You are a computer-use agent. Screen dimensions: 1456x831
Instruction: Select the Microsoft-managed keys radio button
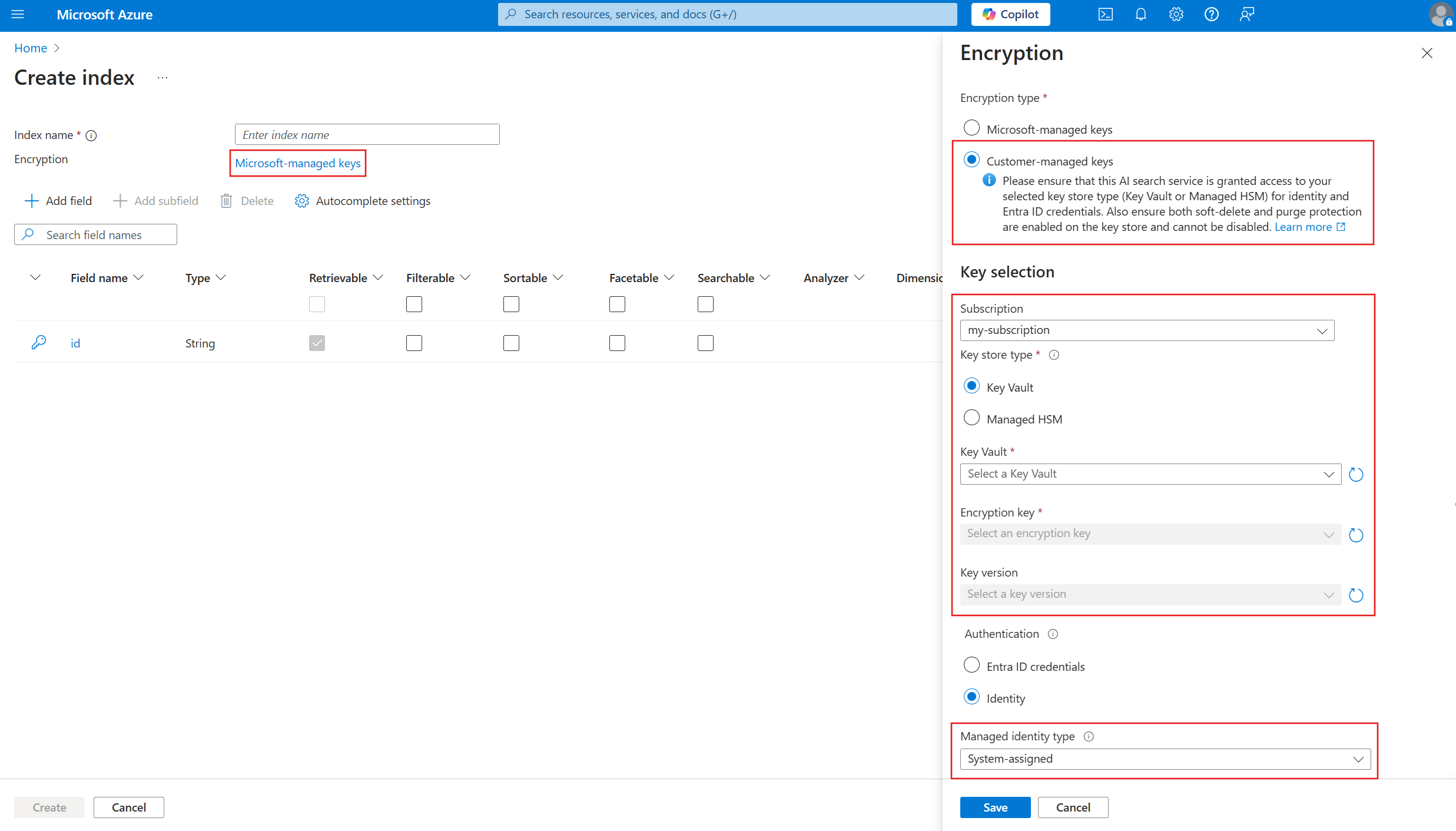pyautogui.click(x=971, y=127)
